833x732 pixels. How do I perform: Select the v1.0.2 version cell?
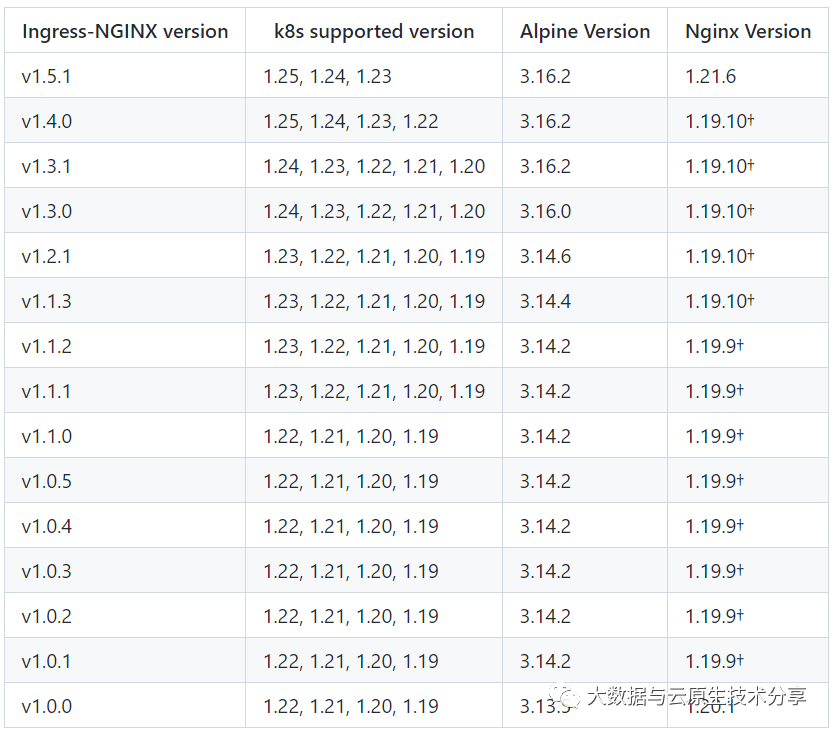[x=125, y=615]
